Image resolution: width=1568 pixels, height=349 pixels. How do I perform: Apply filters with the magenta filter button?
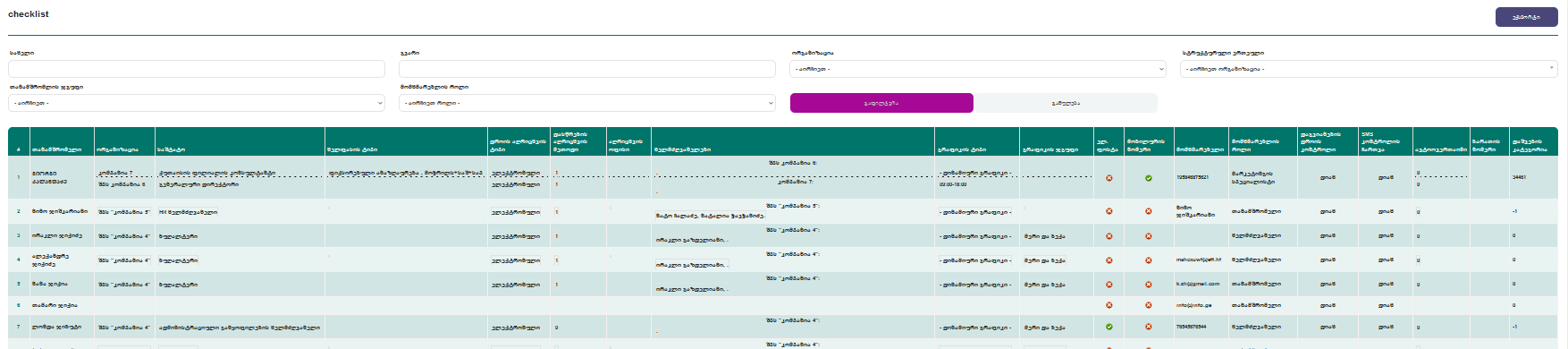pyautogui.click(x=881, y=103)
